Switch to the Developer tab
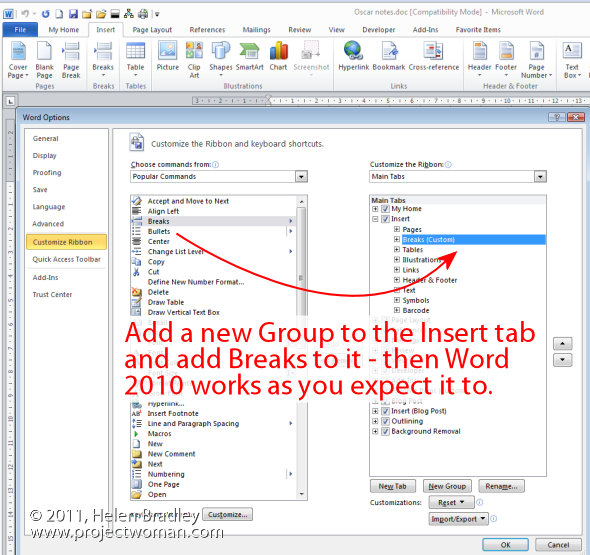 pos(379,30)
